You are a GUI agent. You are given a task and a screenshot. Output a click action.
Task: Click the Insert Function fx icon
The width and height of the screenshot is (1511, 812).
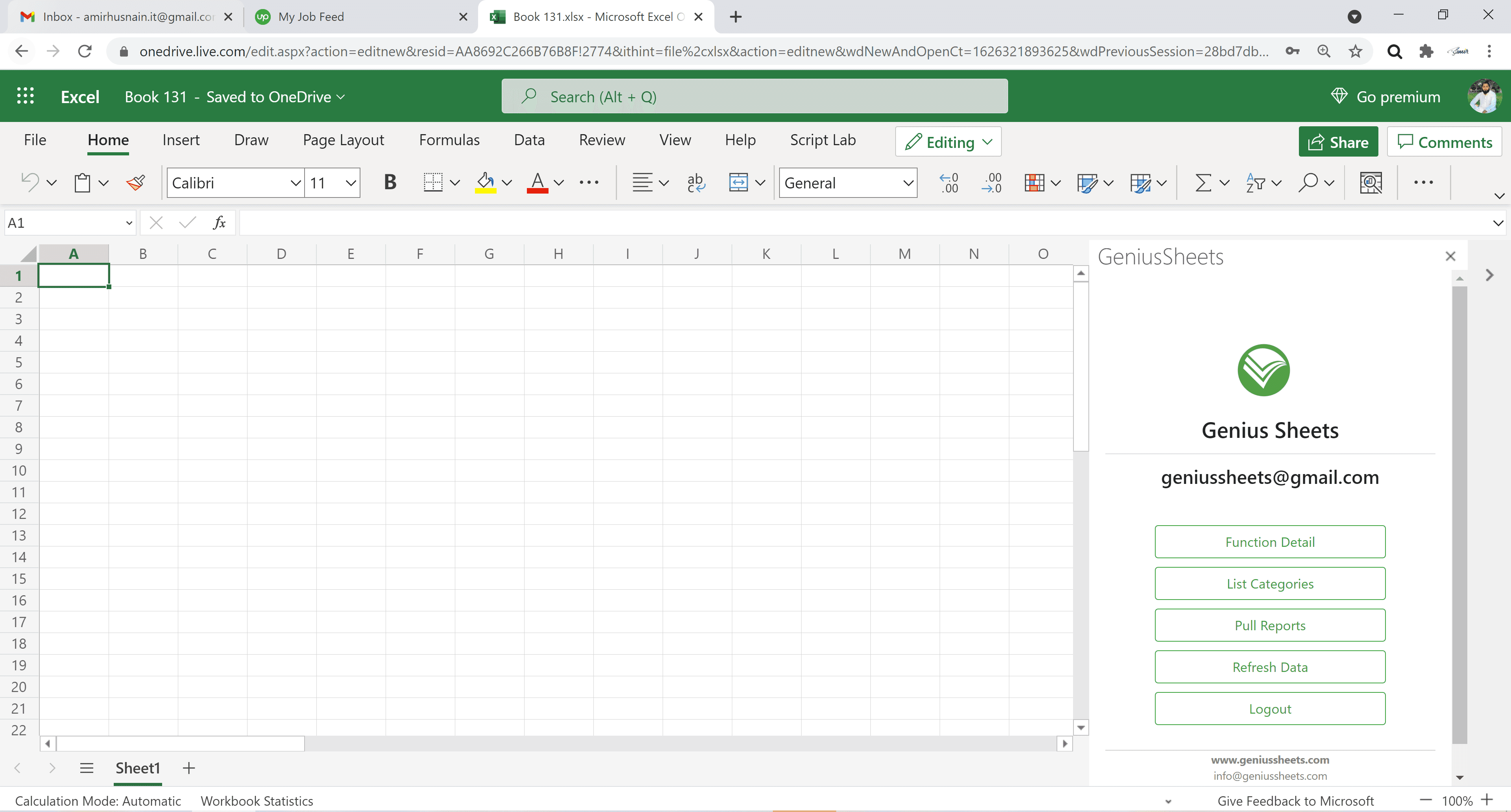point(220,223)
